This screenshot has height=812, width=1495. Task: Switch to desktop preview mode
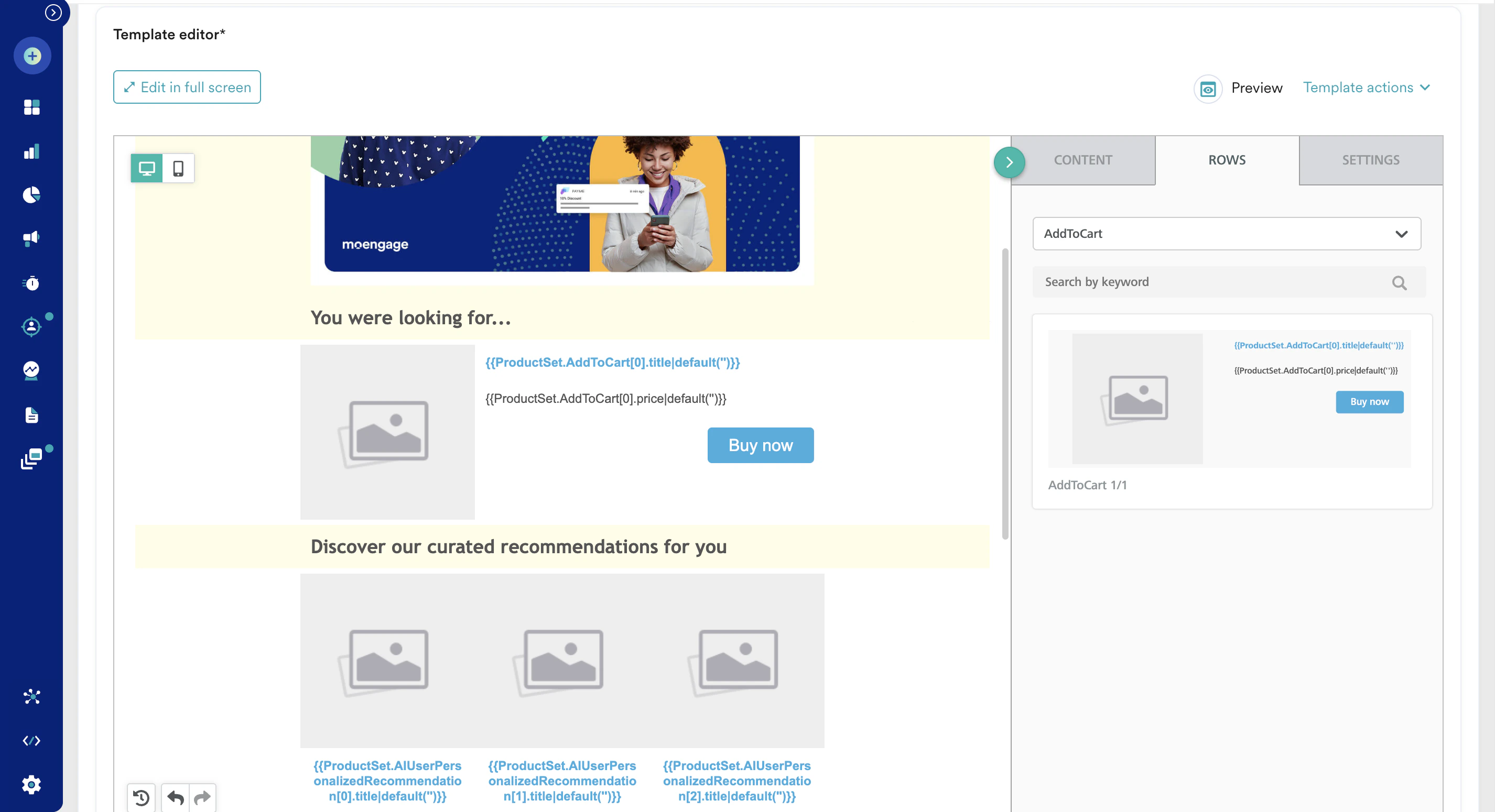(147, 168)
